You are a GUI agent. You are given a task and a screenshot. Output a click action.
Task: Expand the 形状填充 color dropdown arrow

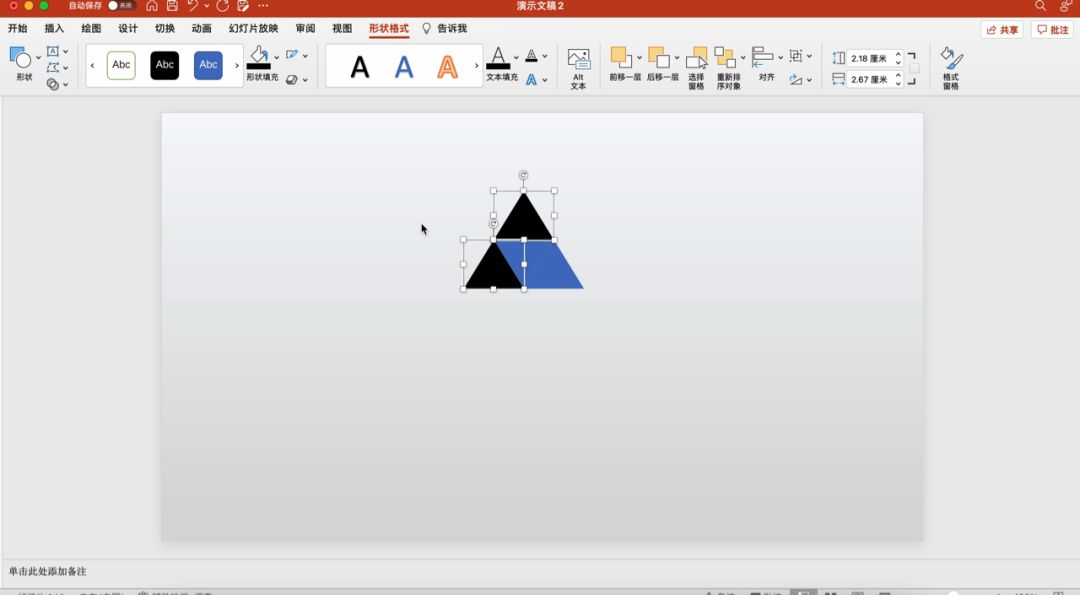click(277, 57)
